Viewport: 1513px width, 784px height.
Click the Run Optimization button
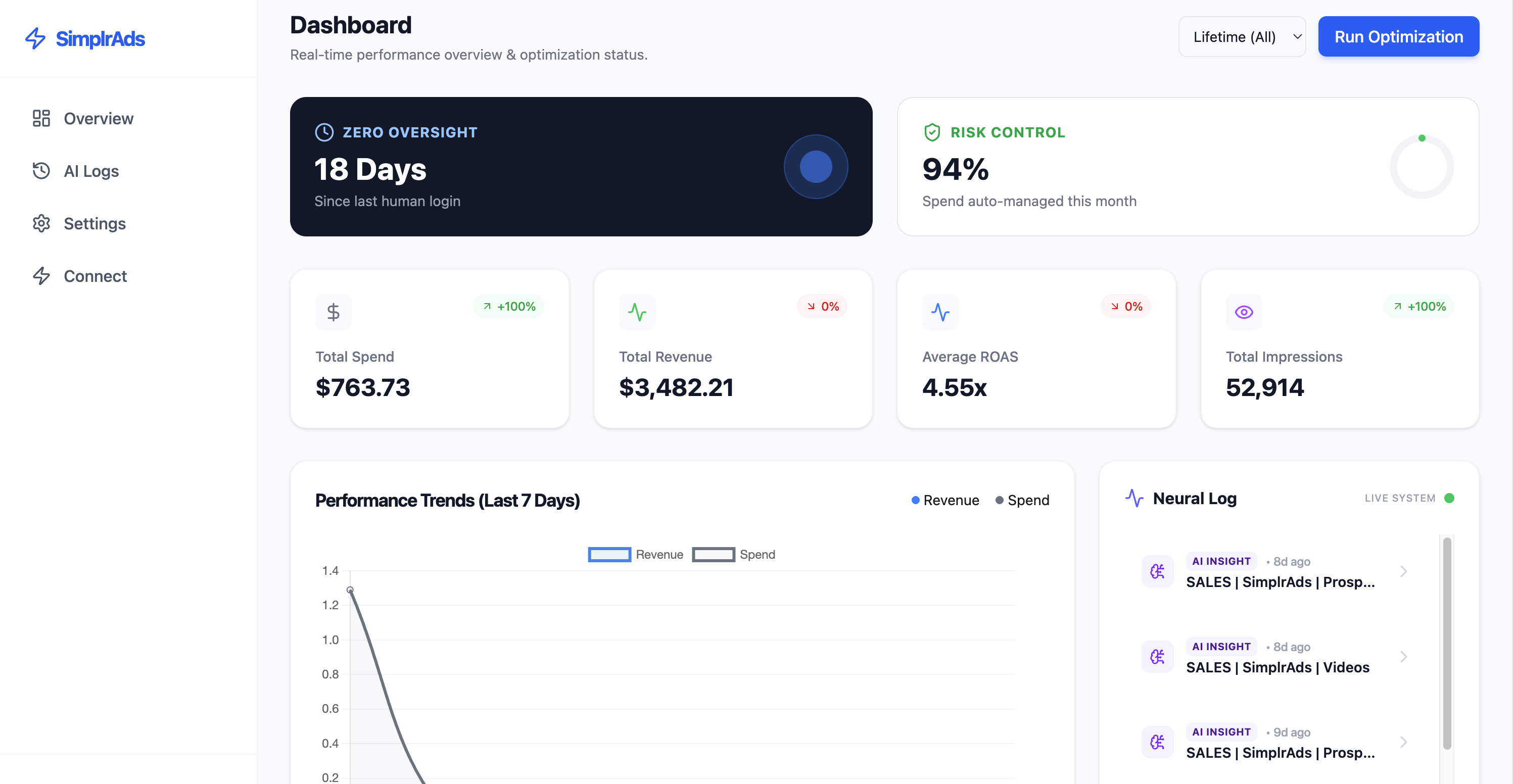click(x=1398, y=37)
